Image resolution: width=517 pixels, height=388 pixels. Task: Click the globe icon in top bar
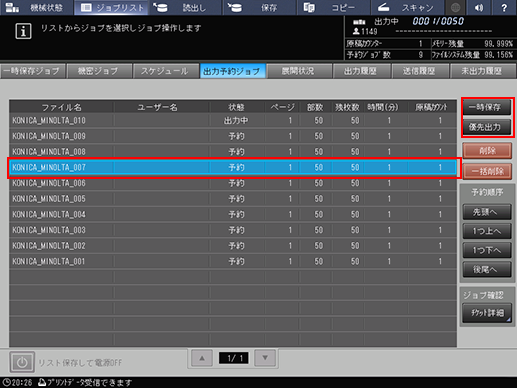pos(456,7)
